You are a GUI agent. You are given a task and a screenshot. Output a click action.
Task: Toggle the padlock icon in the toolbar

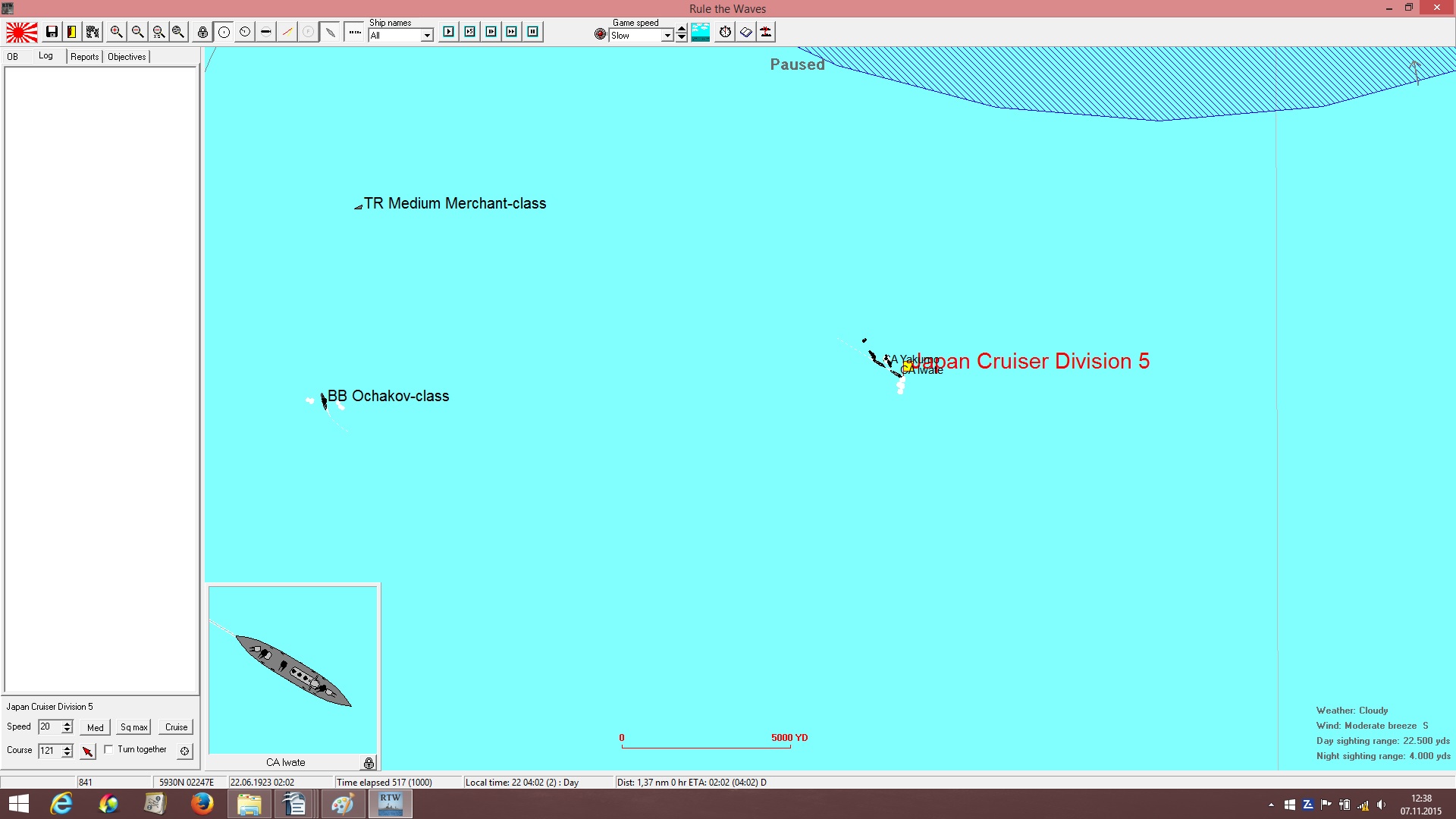coord(202,32)
